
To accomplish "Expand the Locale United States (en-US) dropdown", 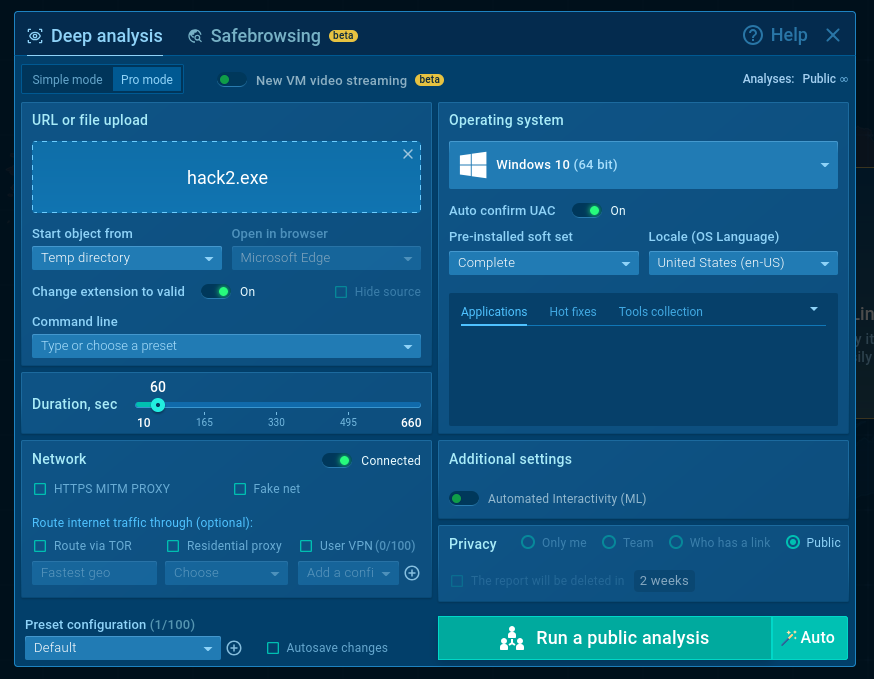I will tap(743, 263).
